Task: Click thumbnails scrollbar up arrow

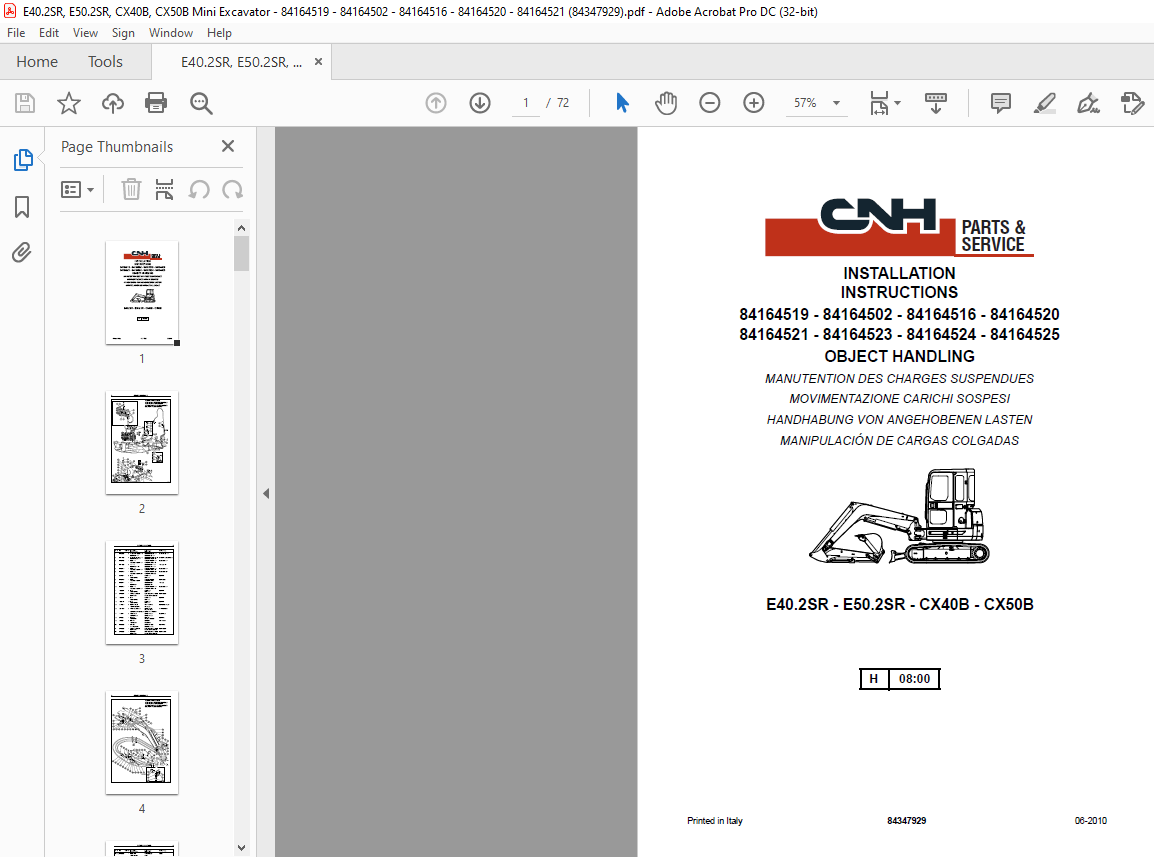Action: point(241,228)
